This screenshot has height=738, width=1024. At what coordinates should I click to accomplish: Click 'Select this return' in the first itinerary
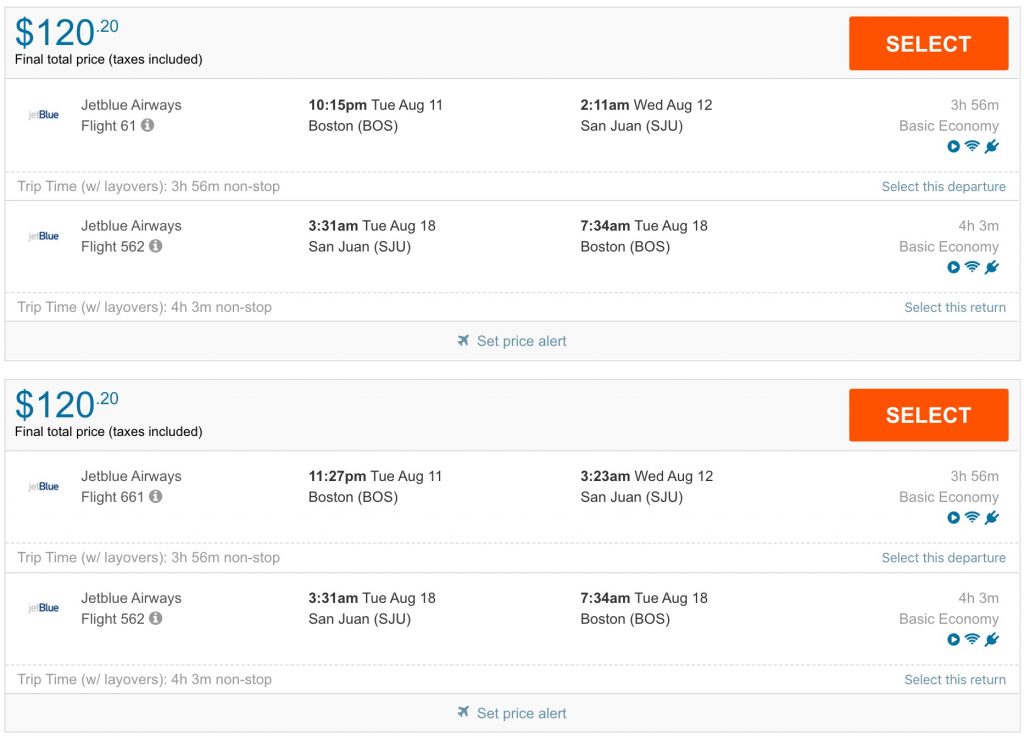coord(955,307)
